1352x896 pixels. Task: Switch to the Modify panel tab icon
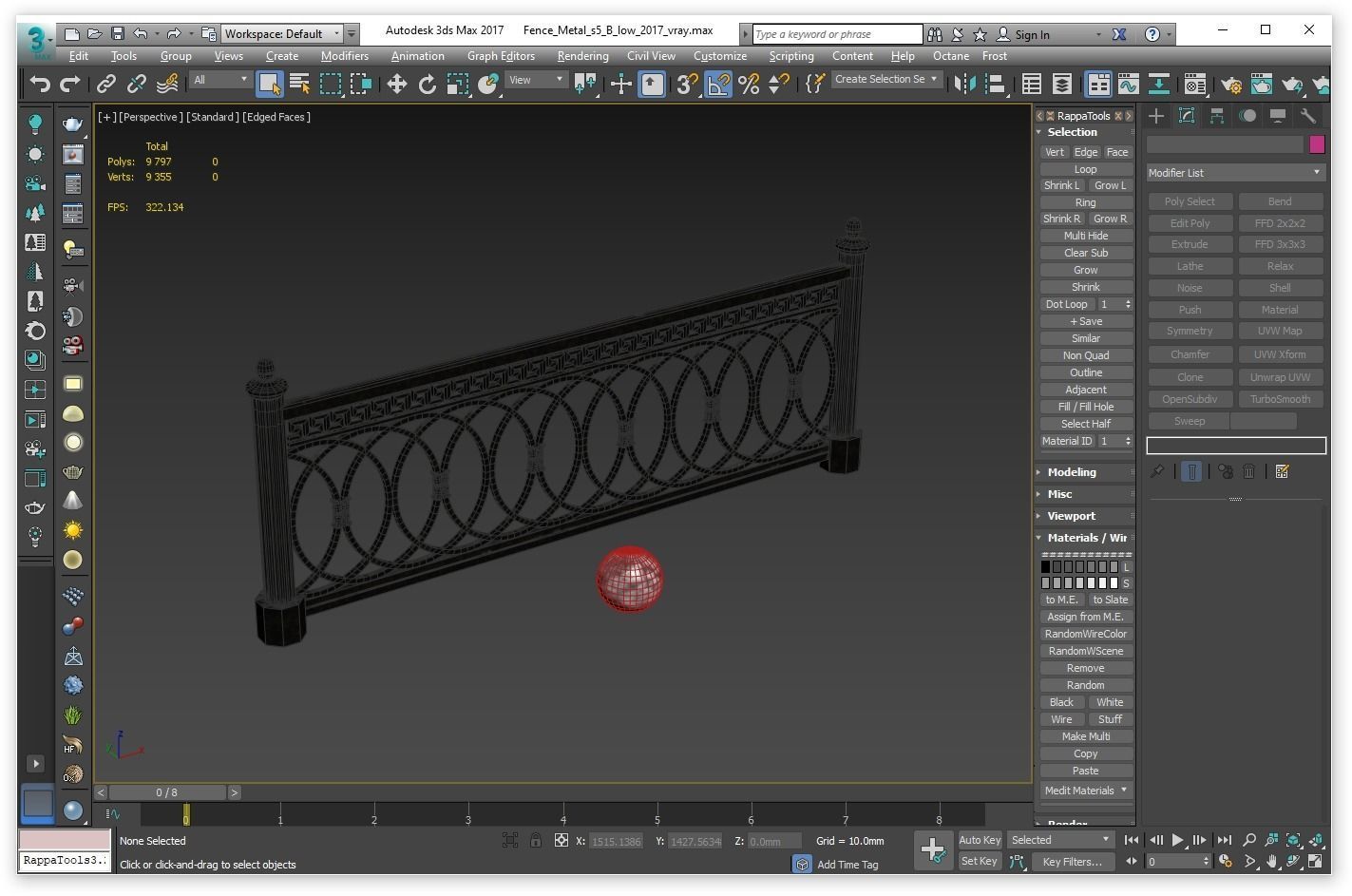pos(1187,116)
